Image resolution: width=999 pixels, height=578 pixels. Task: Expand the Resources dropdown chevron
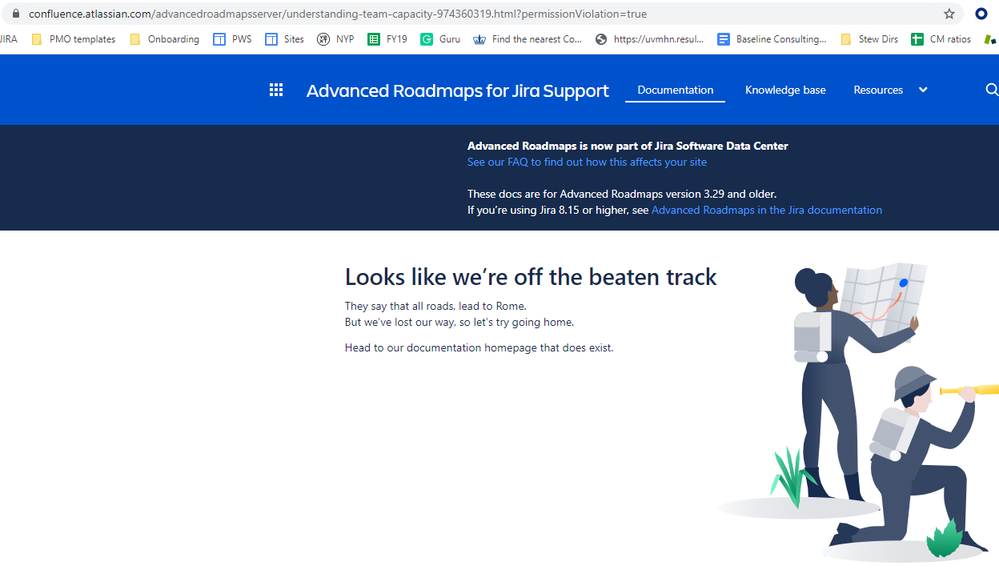coord(923,90)
